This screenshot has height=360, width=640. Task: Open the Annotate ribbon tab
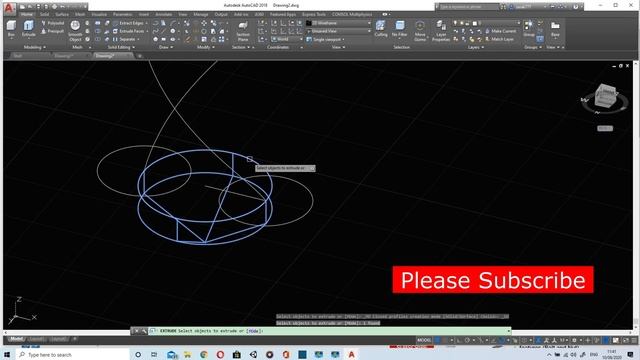click(x=164, y=14)
